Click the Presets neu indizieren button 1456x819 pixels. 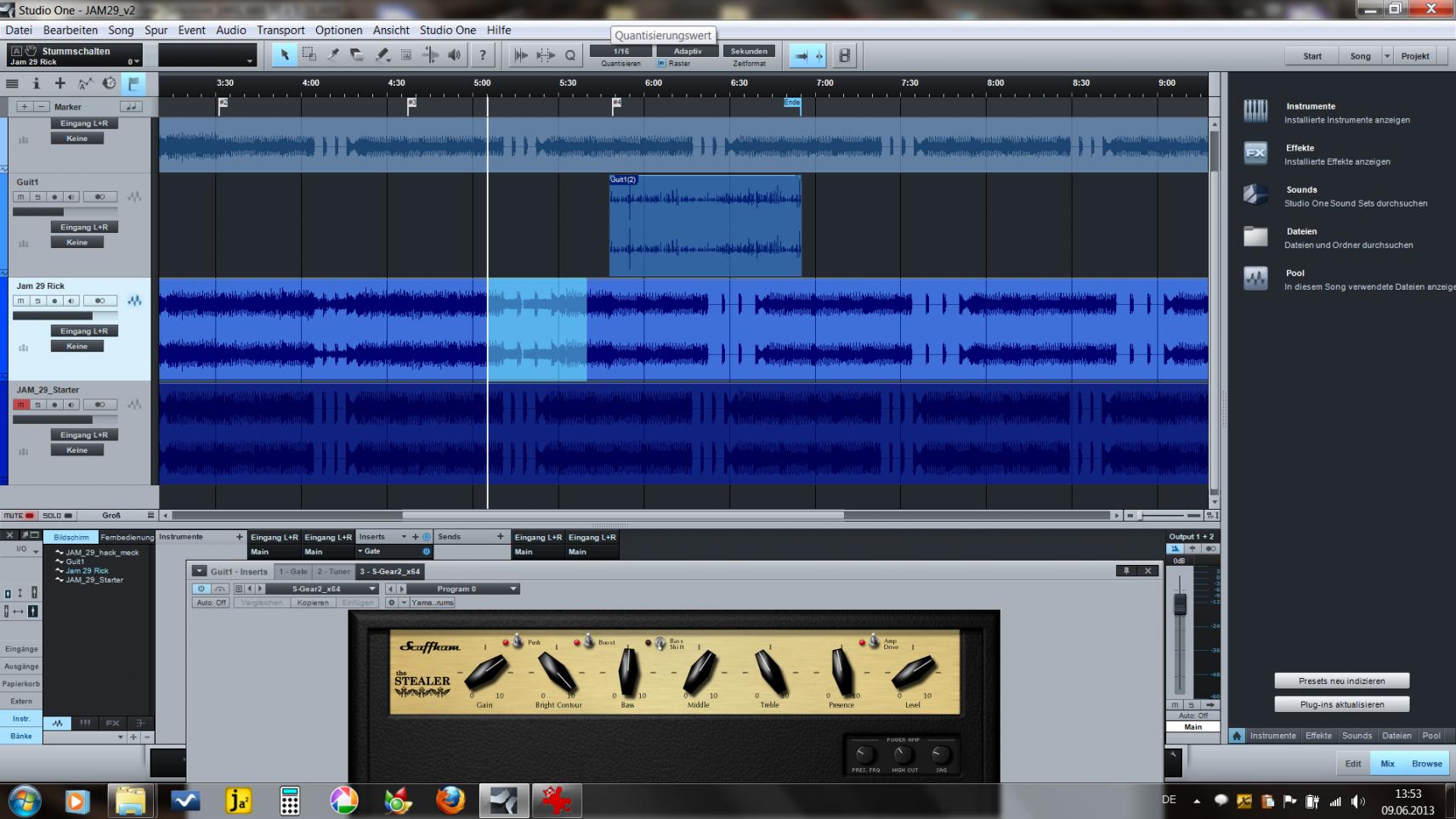[x=1341, y=681]
